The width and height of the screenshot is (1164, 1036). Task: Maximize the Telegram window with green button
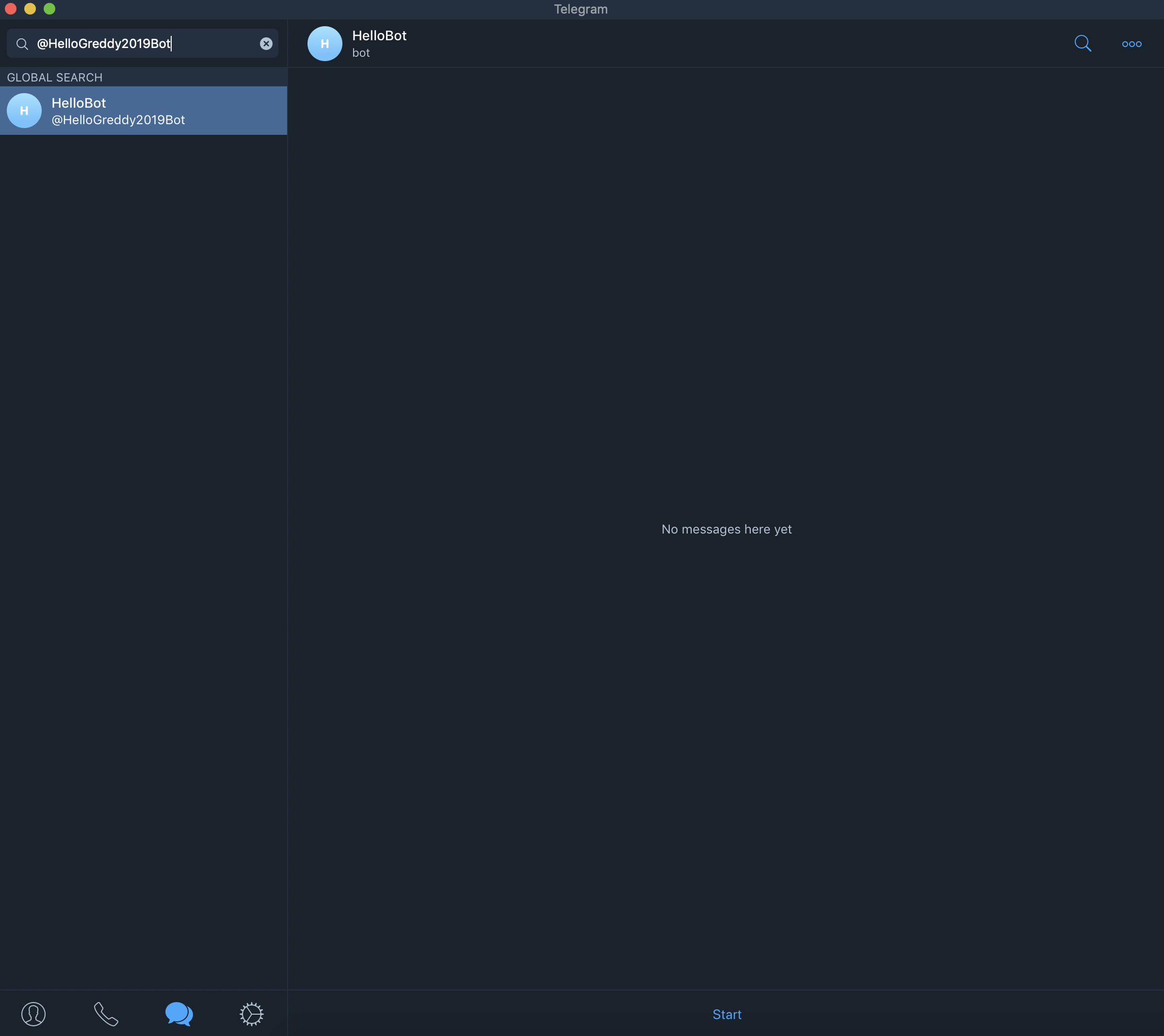[49, 9]
